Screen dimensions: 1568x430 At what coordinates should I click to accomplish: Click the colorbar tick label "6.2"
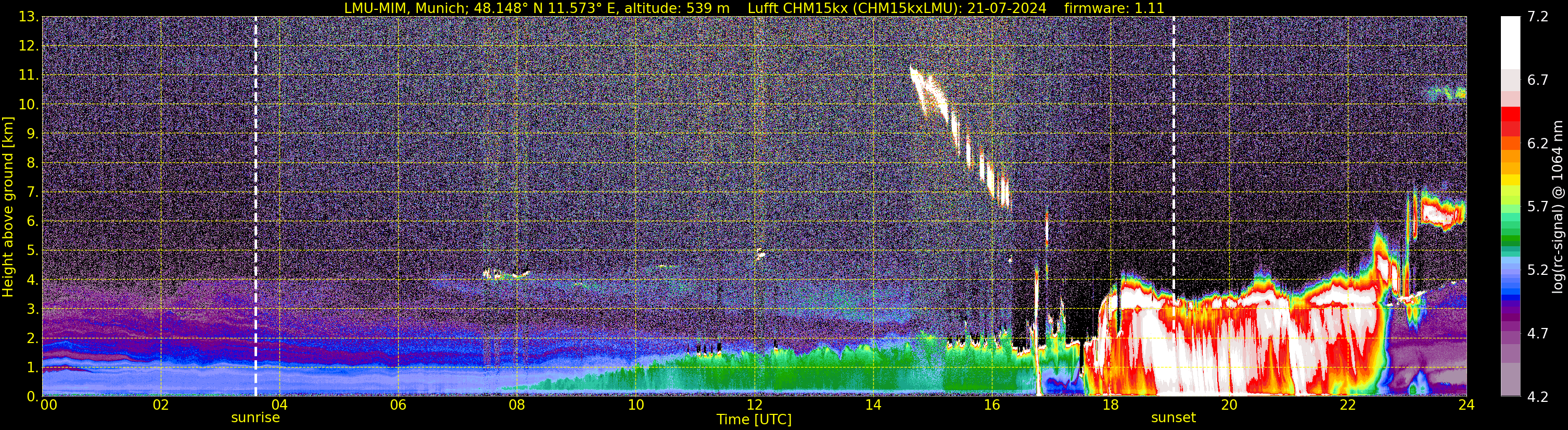point(1538,144)
